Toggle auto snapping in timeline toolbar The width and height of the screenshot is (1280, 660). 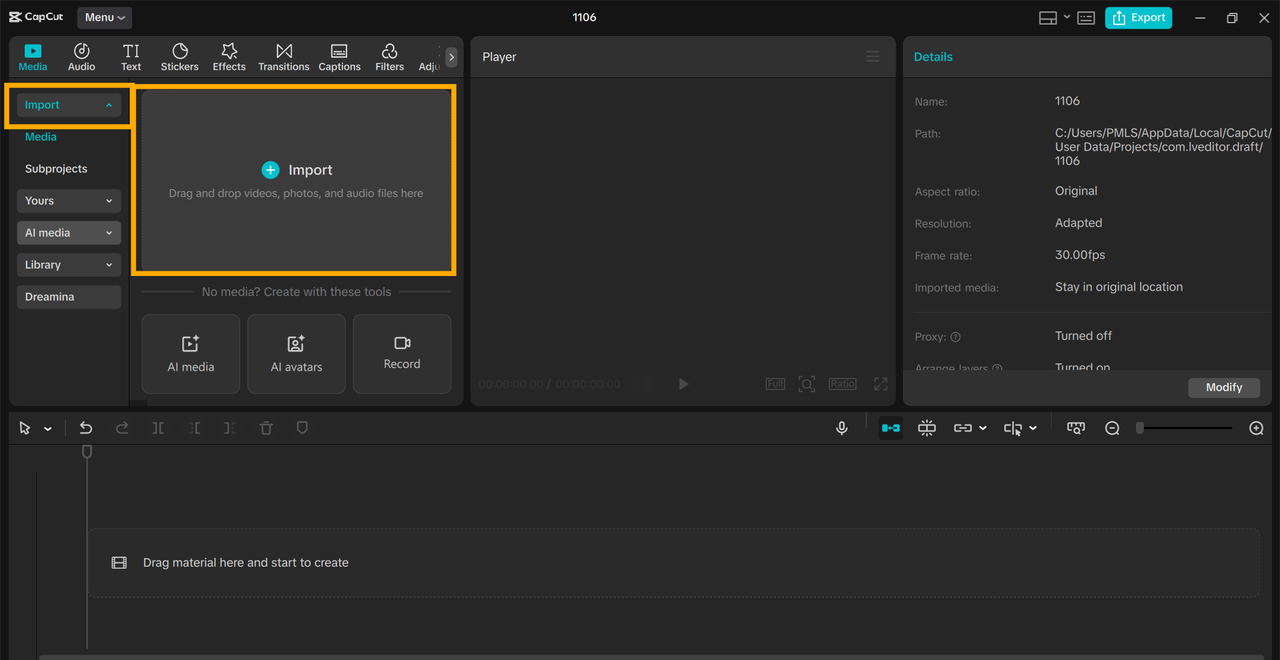(927, 428)
